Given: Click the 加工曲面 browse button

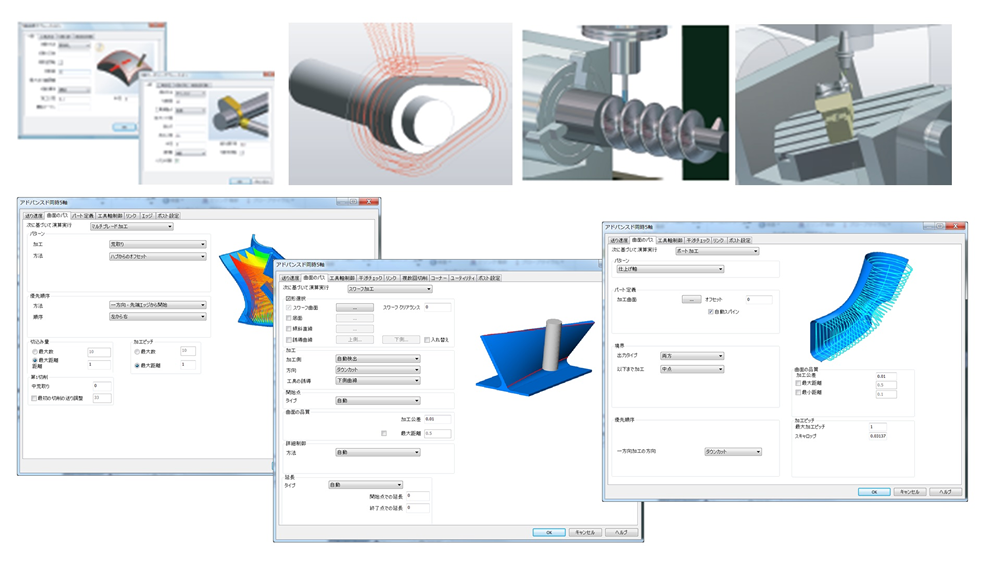Looking at the screenshot, I should tap(691, 299).
